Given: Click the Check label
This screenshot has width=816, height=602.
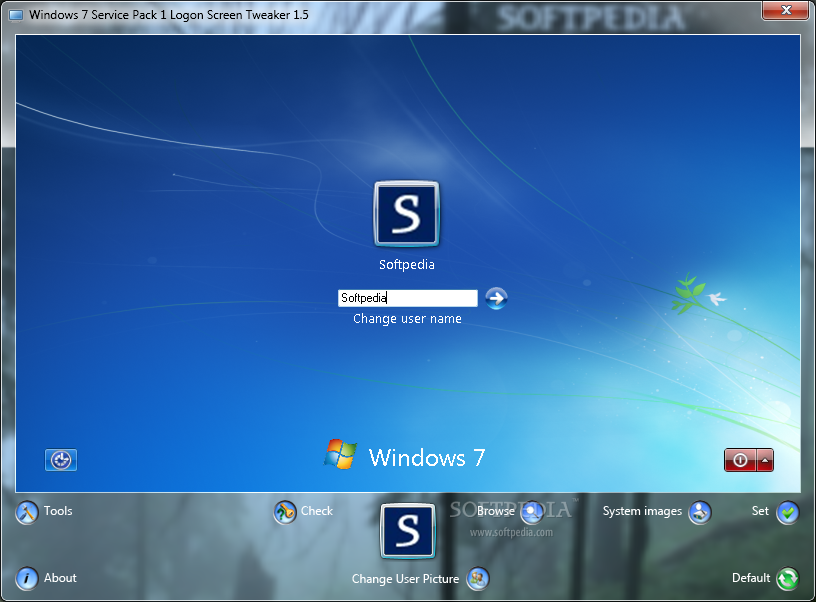Looking at the screenshot, I should click(317, 511).
